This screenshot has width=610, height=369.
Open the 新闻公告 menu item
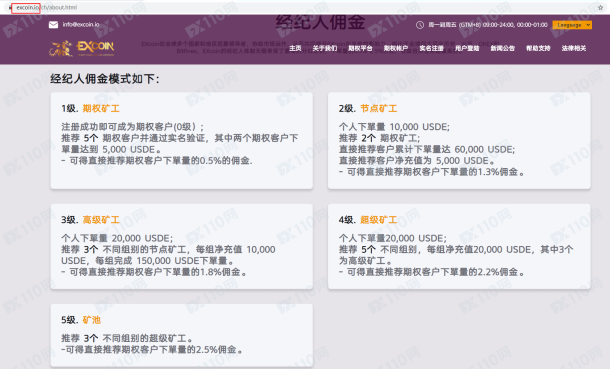[502, 48]
